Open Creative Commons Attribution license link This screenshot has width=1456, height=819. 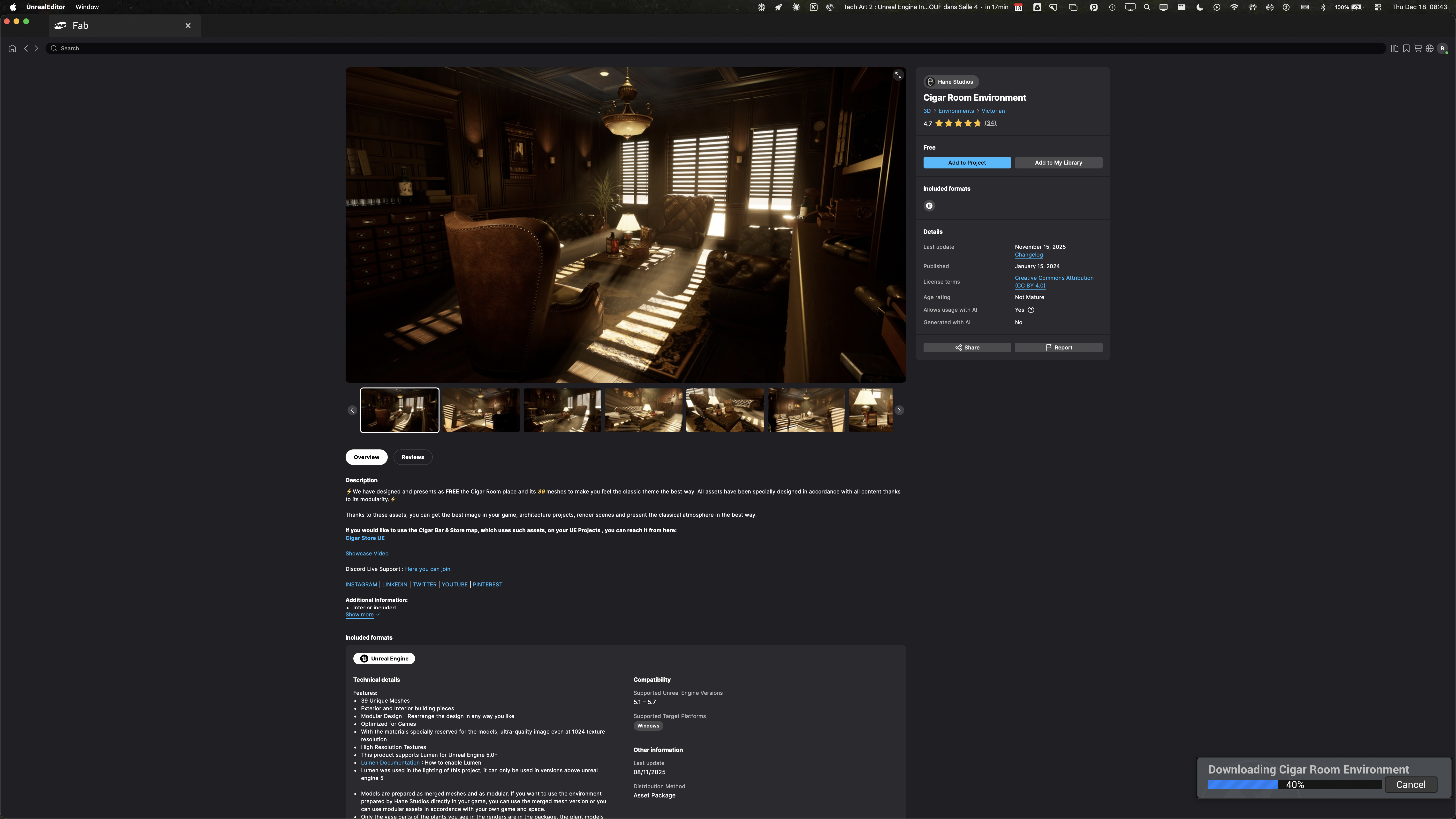[x=1054, y=281]
